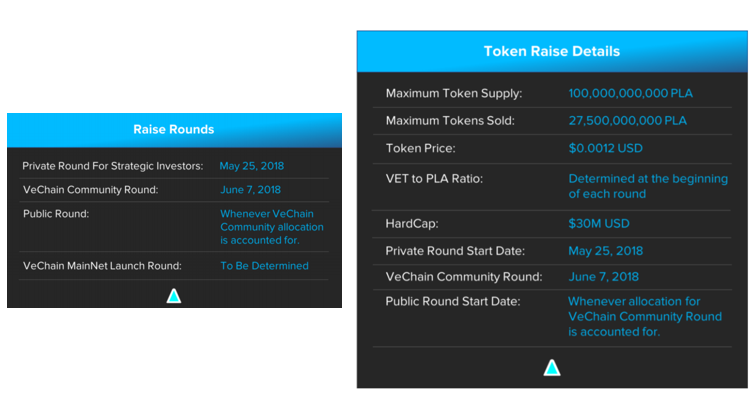Click the $30M USD HardCap value
Image resolution: width=752 pixels, height=402 pixels.
pyautogui.click(x=599, y=224)
